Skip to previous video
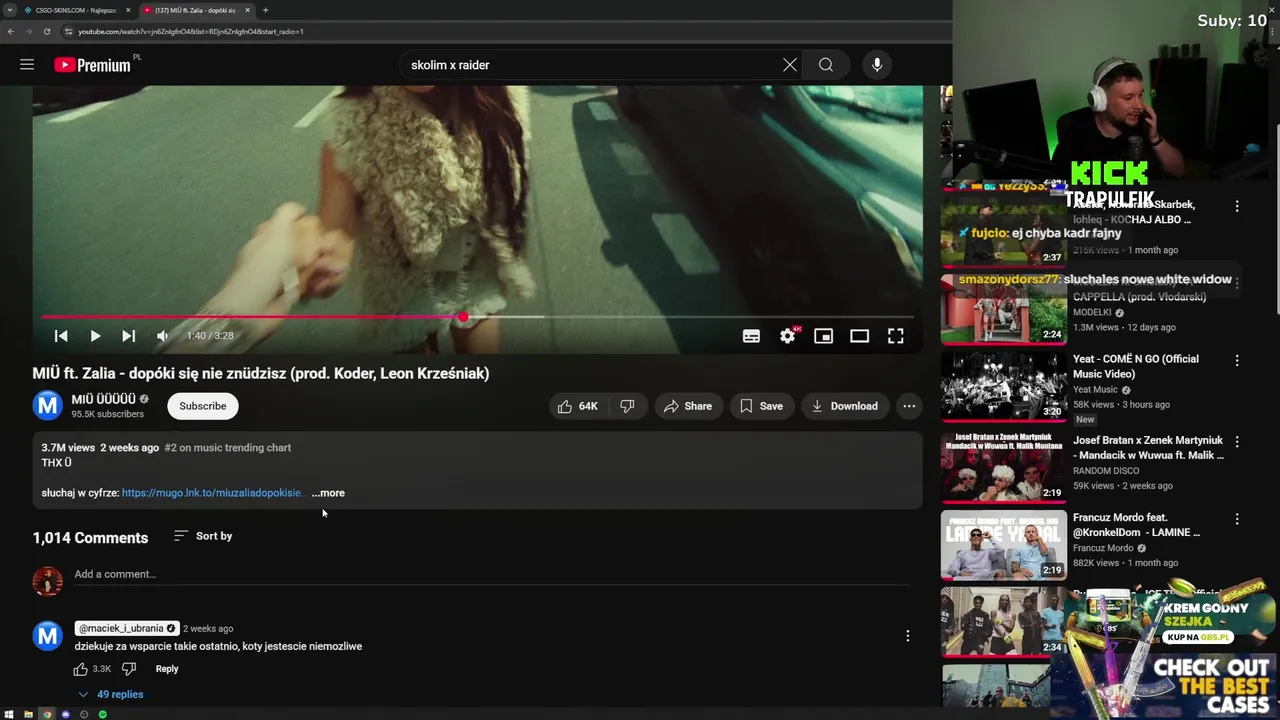Screen dimensions: 1280x720 (x=61, y=336)
